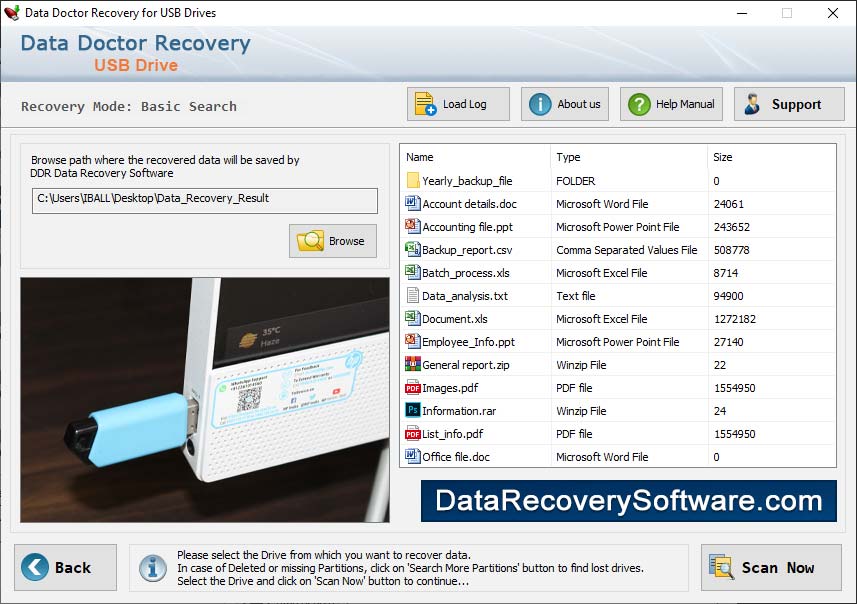Click the Load Log button
Image resolution: width=857 pixels, height=604 pixels.
(x=458, y=104)
